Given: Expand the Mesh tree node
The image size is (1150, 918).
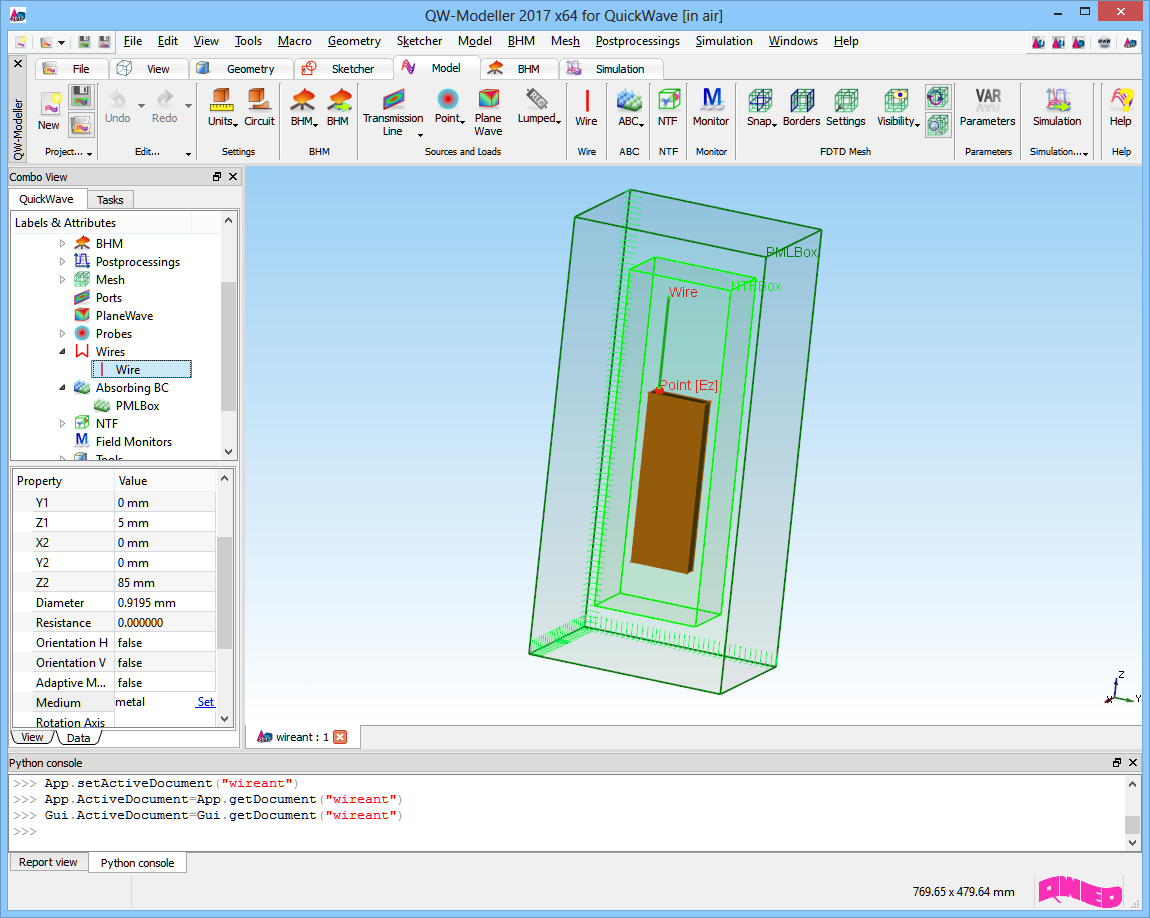Looking at the screenshot, I should pos(62,279).
